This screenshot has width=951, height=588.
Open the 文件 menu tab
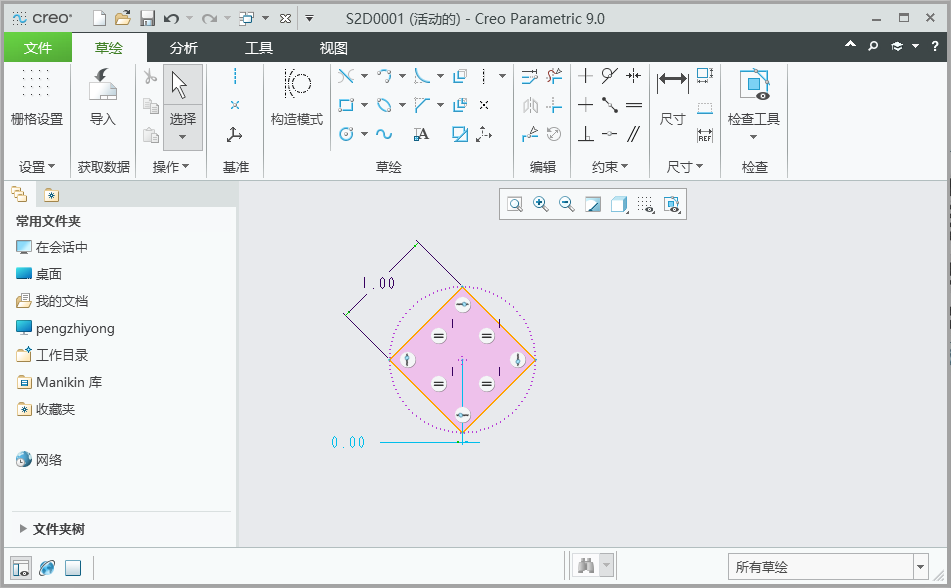click(x=38, y=48)
